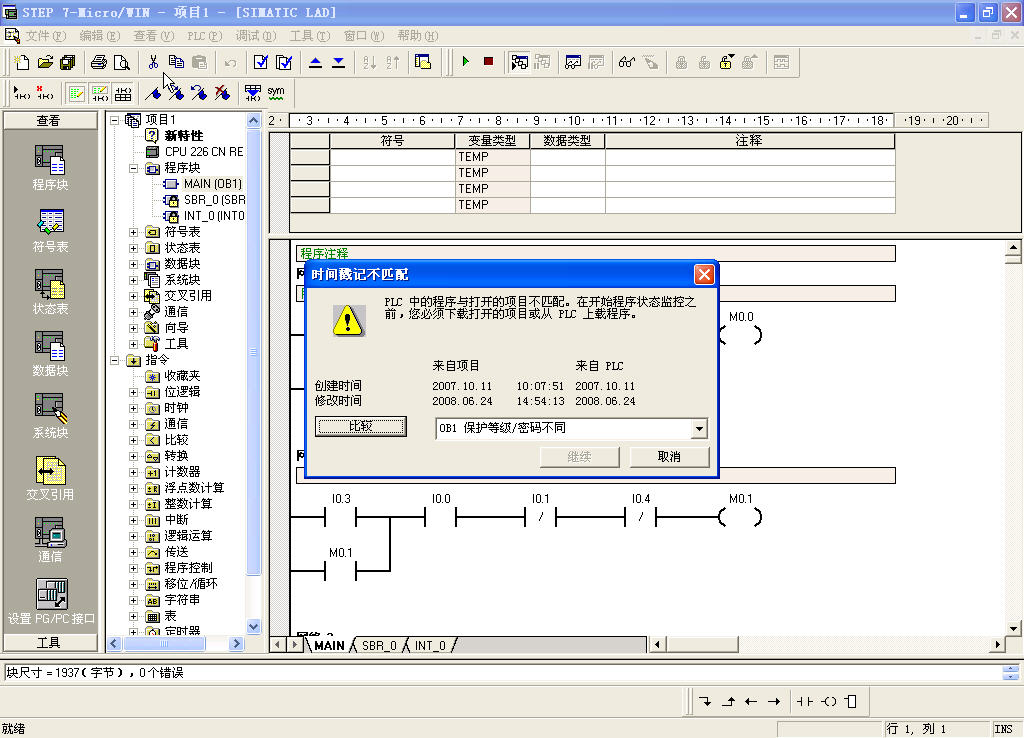Click the Download to PLC arrow icon
Screen dimensions: 1024x738
point(339,62)
